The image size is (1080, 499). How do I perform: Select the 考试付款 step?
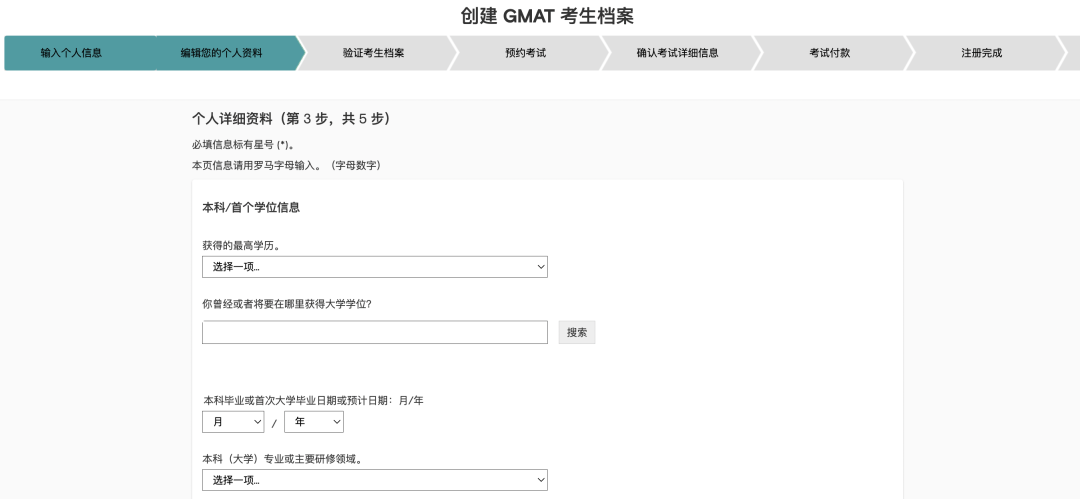[829, 53]
